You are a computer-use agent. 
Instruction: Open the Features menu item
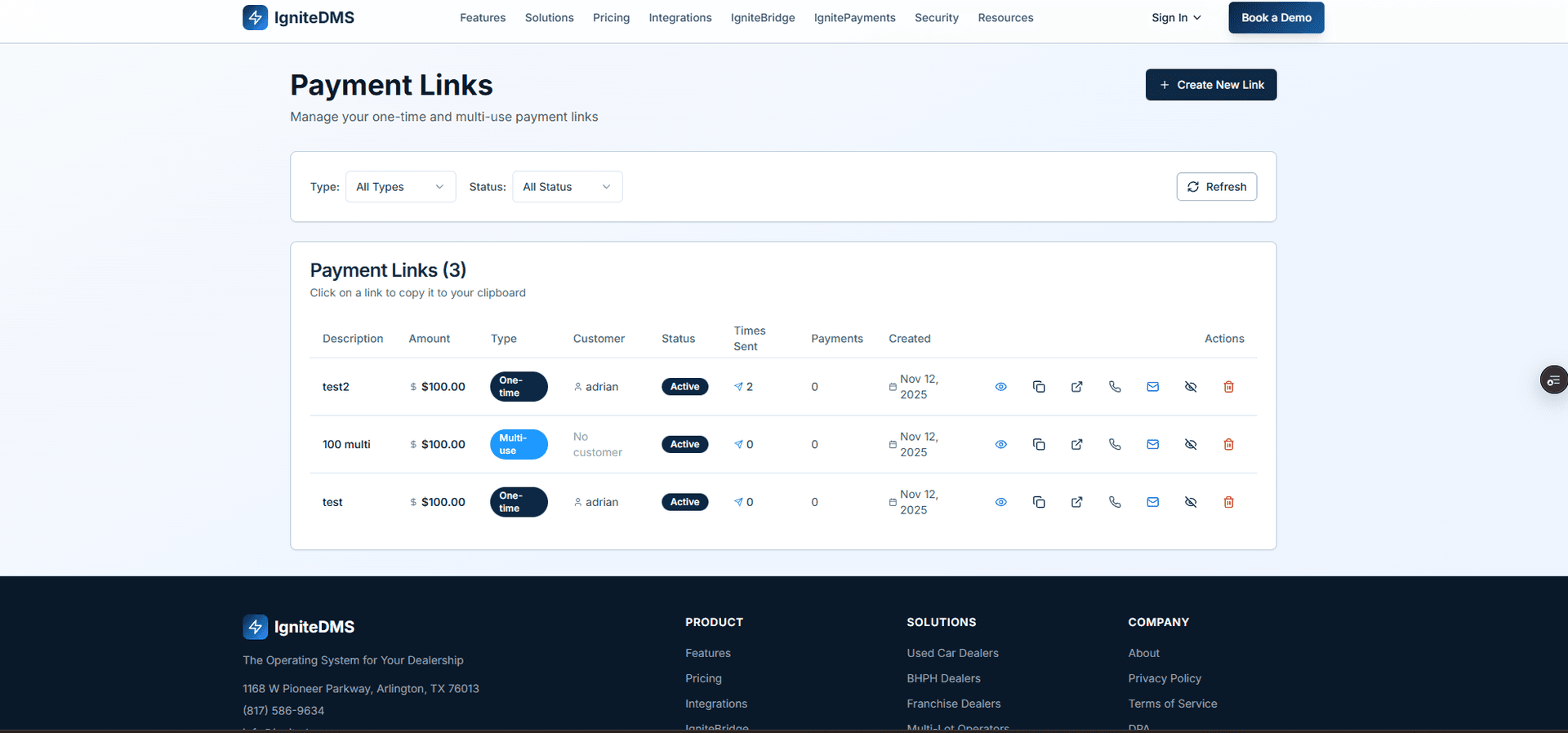483,18
